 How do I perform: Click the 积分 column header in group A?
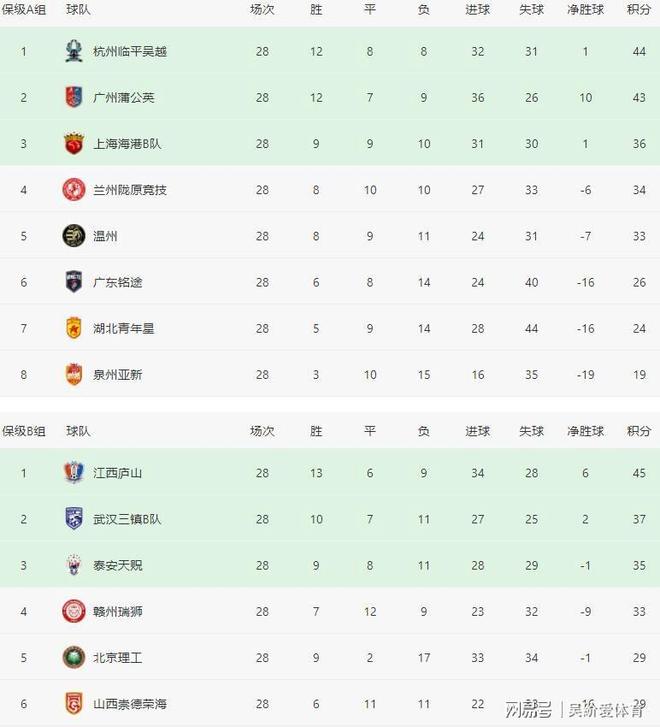pos(639,10)
